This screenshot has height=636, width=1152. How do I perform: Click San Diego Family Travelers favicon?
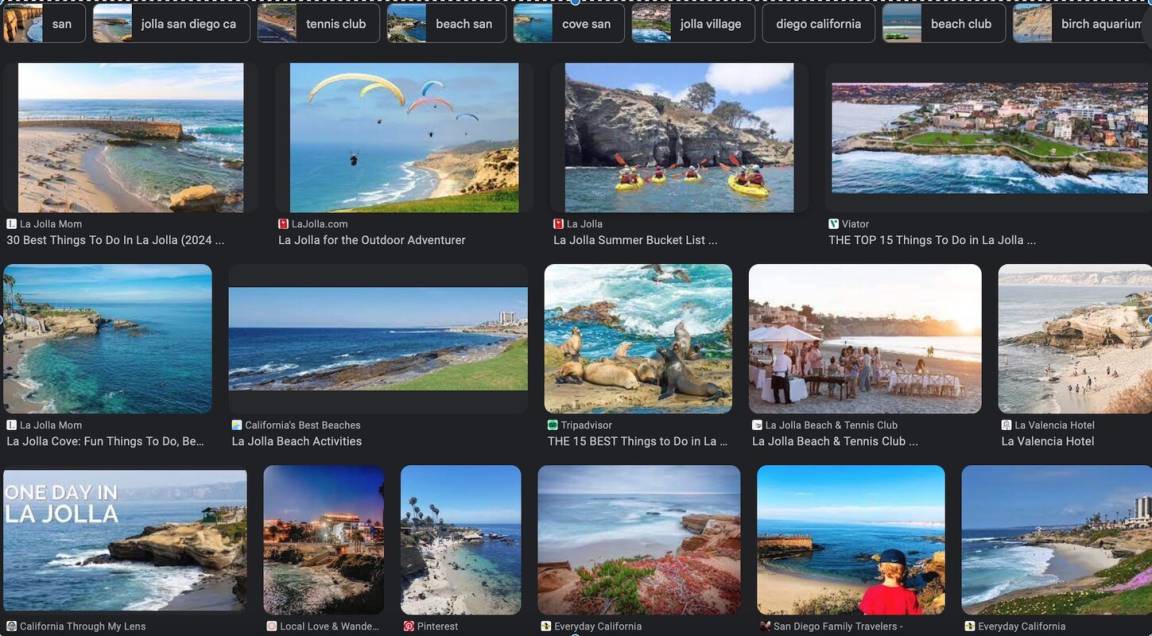point(765,626)
